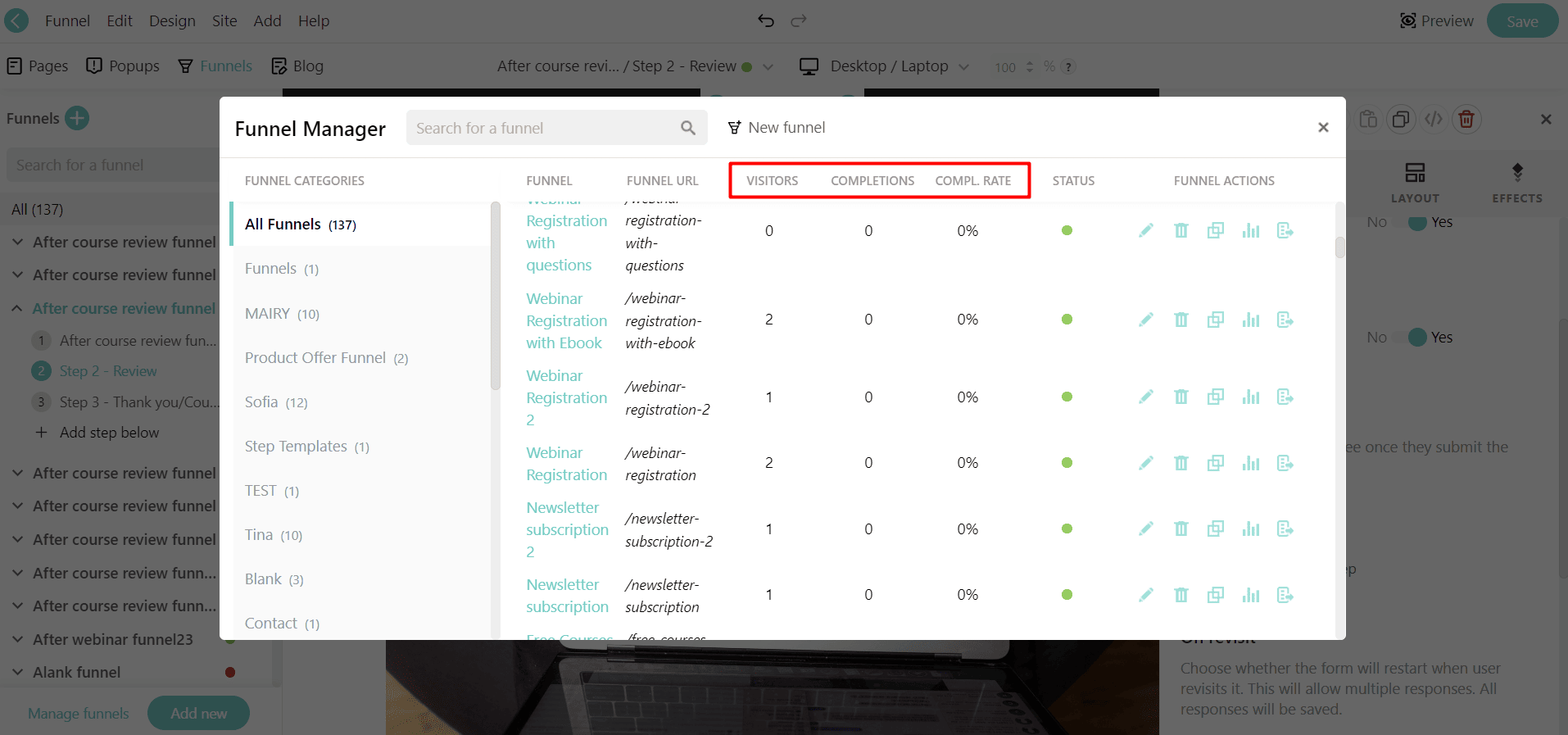The height and width of the screenshot is (735, 1568).
Task: Click the Preview button
Action: (x=1437, y=20)
